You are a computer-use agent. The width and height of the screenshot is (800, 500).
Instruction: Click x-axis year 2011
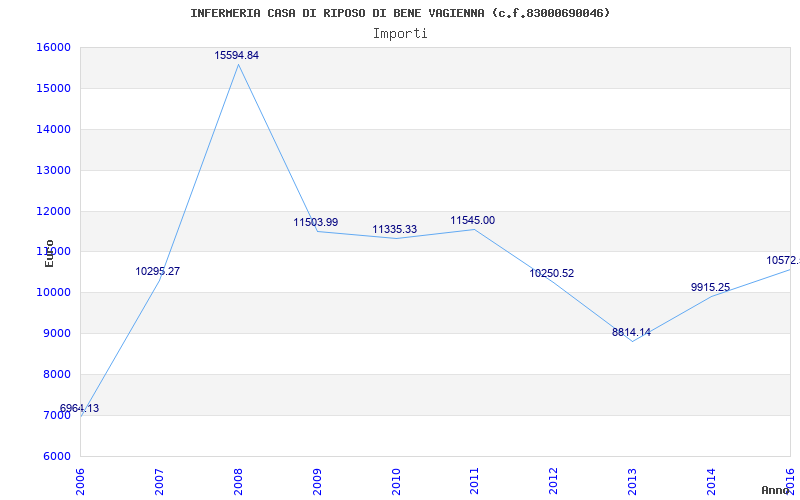tap(474, 481)
